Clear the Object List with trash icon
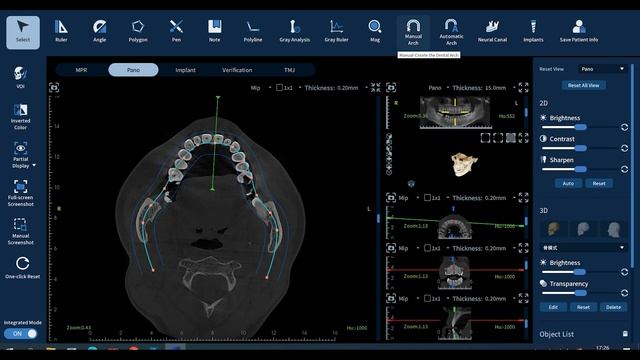 [x=625, y=334]
